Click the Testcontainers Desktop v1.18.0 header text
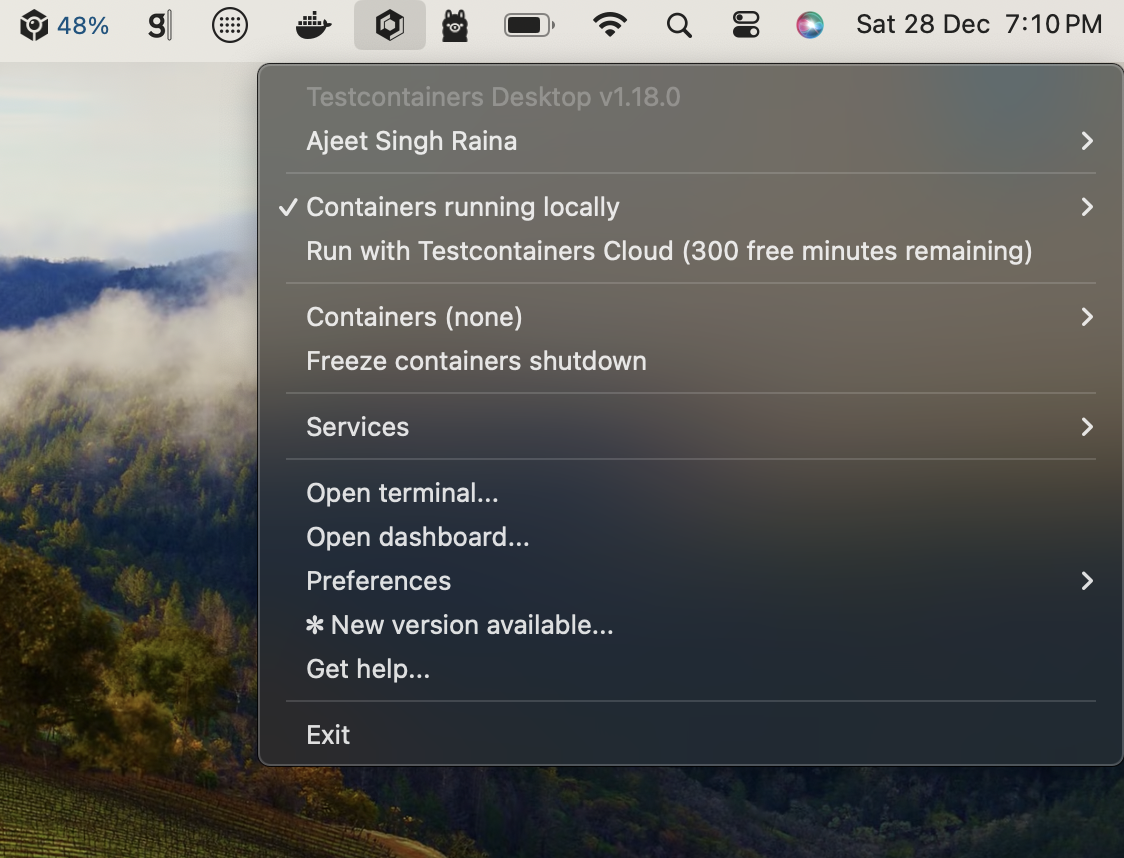This screenshot has width=1124, height=858. coord(493,97)
